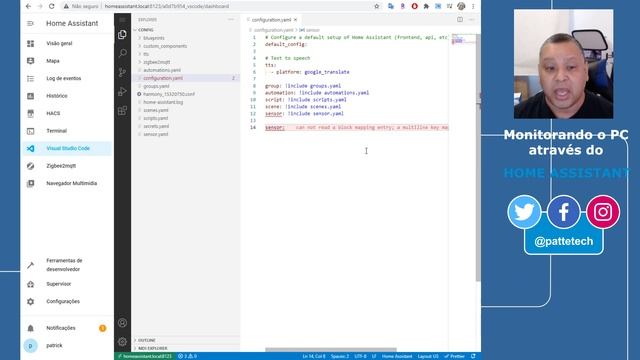Open VS Code Explorer files icon
Image resolution: width=640 pixels, height=360 pixels.
pos(122,35)
